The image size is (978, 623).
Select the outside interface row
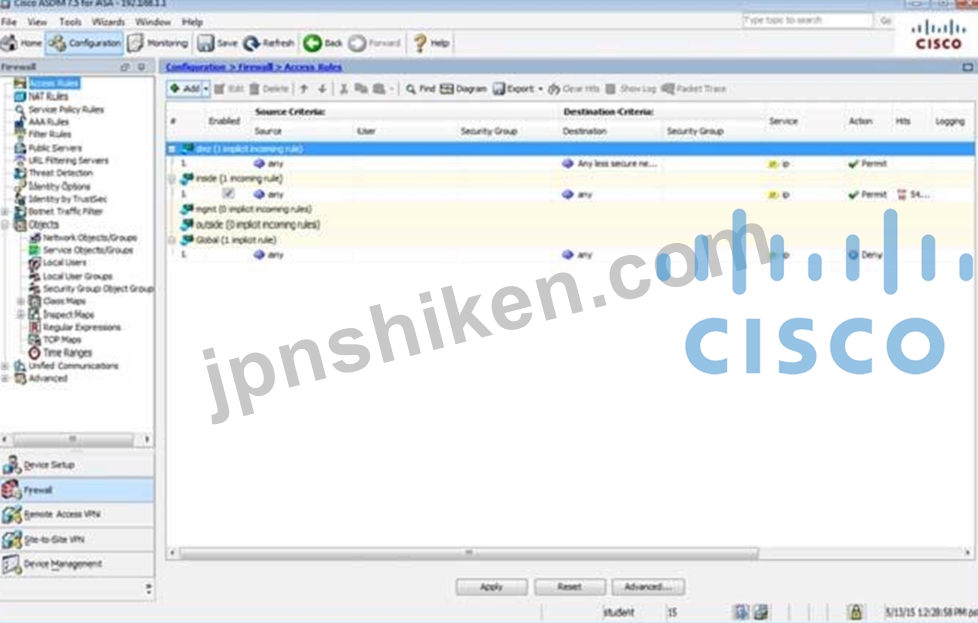point(570,225)
